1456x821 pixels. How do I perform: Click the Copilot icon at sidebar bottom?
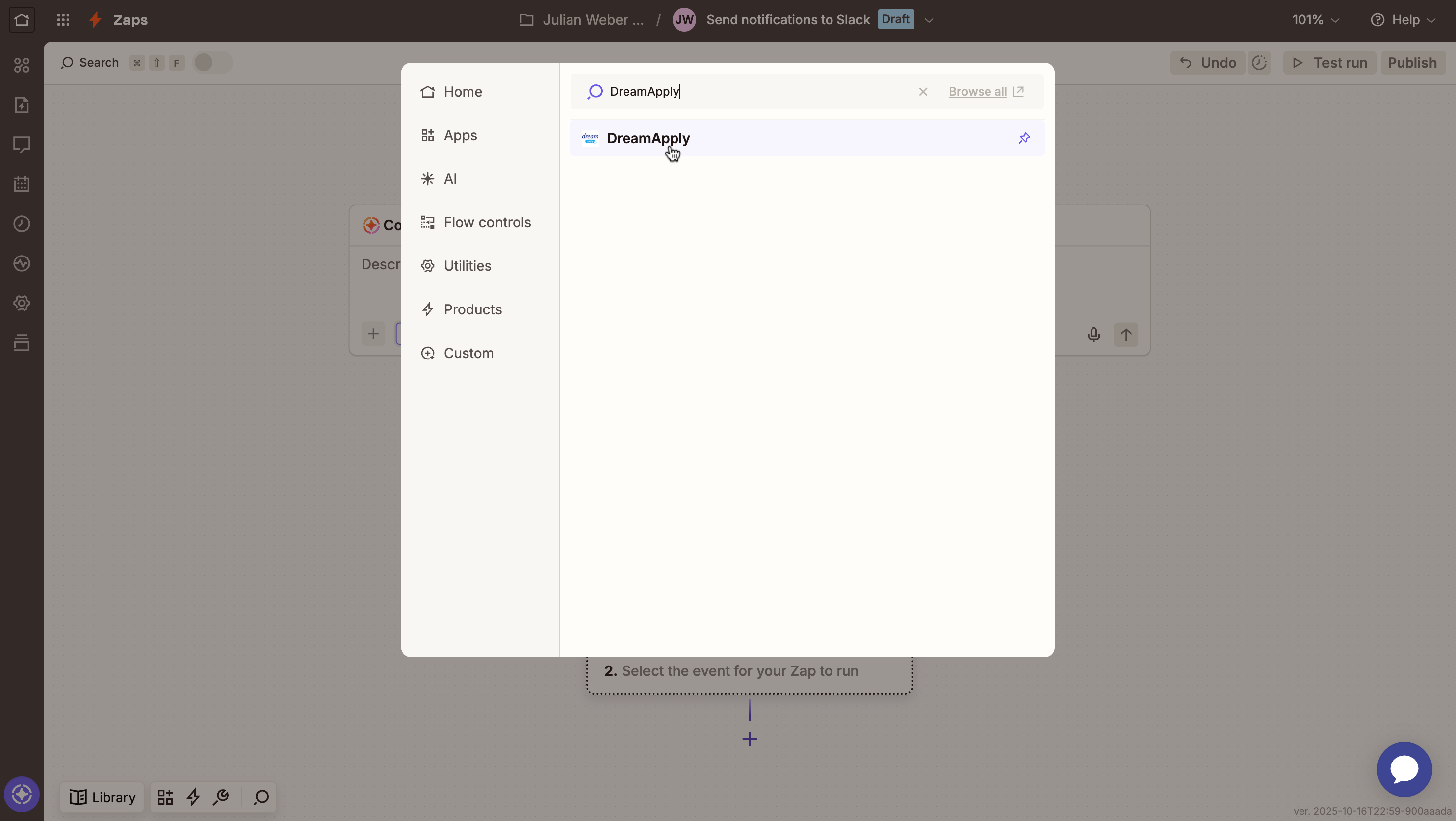(21, 794)
